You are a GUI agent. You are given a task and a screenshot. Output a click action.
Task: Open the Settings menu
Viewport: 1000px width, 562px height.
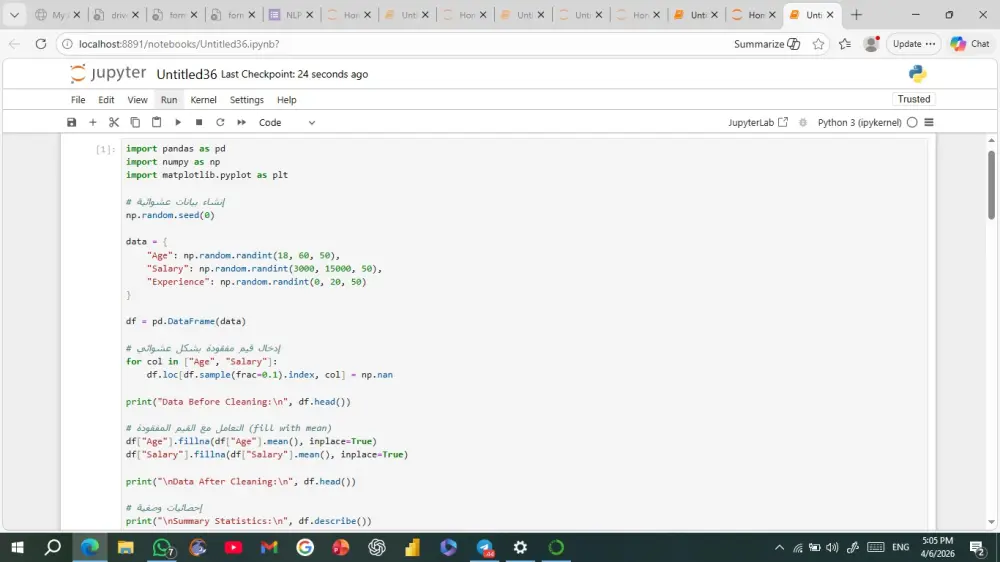coord(247,100)
